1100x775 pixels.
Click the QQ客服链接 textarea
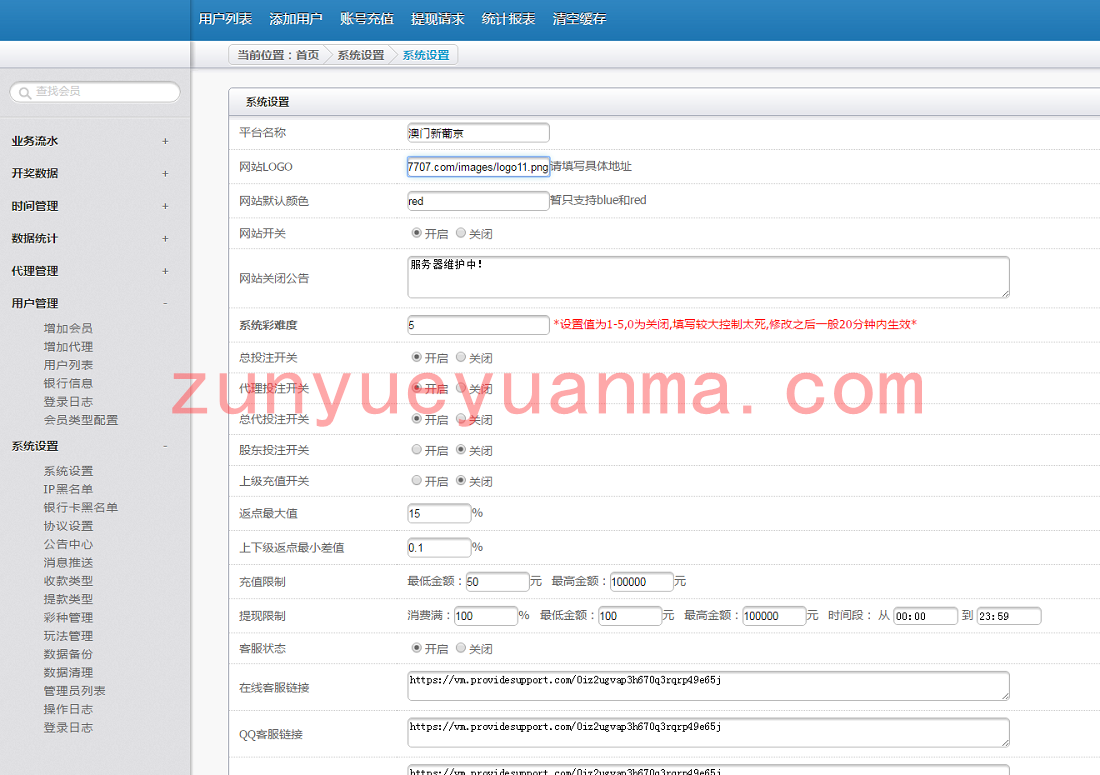coord(708,732)
